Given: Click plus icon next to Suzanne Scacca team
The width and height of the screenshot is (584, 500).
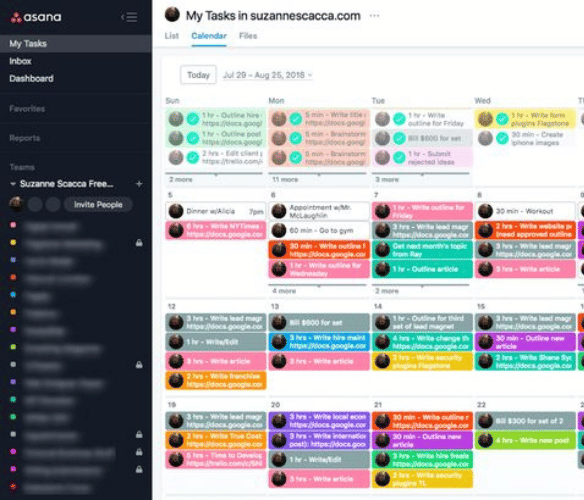Looking at the screenshot, I should 139,184.
